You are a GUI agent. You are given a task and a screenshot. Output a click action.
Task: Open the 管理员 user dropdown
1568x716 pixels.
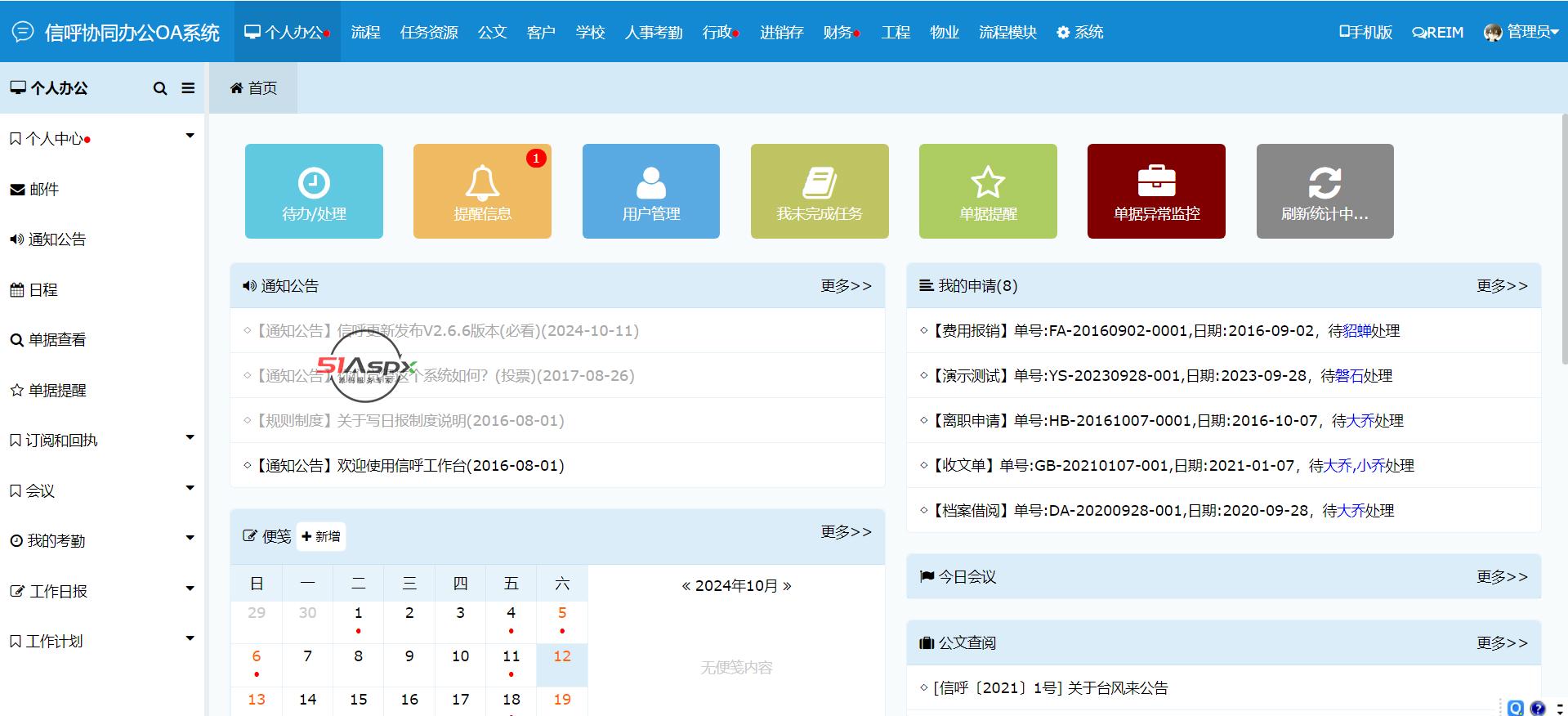1521,32
